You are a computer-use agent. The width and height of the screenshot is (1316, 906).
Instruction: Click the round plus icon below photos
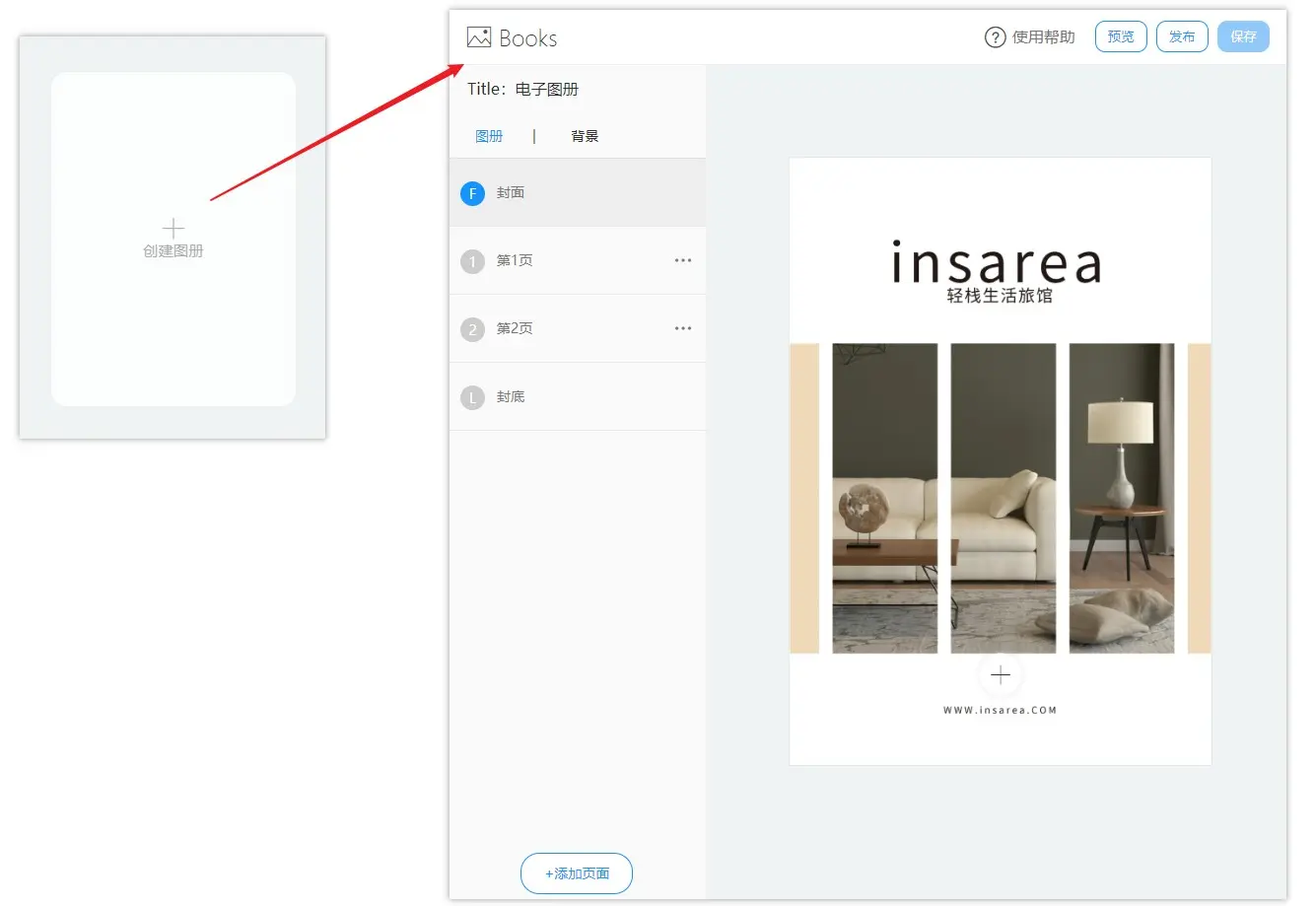coord(1000,675)
